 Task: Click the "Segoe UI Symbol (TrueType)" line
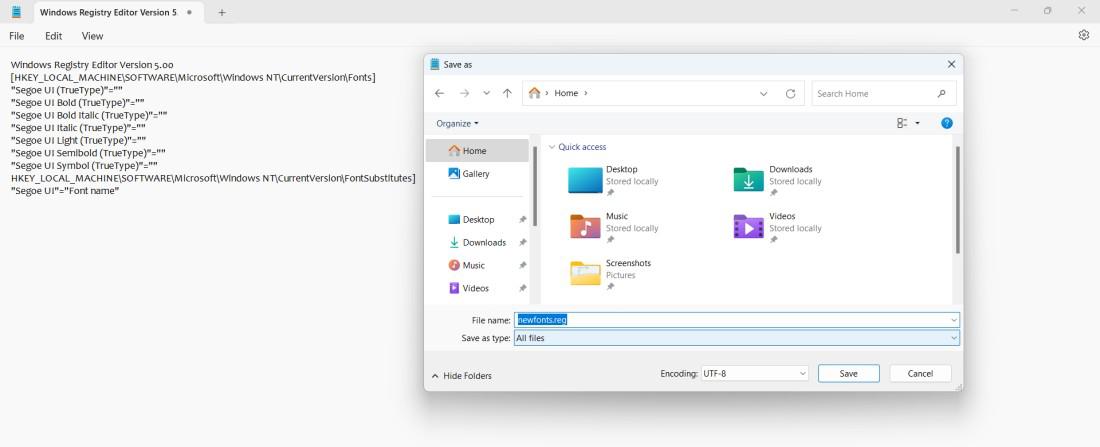84,166
